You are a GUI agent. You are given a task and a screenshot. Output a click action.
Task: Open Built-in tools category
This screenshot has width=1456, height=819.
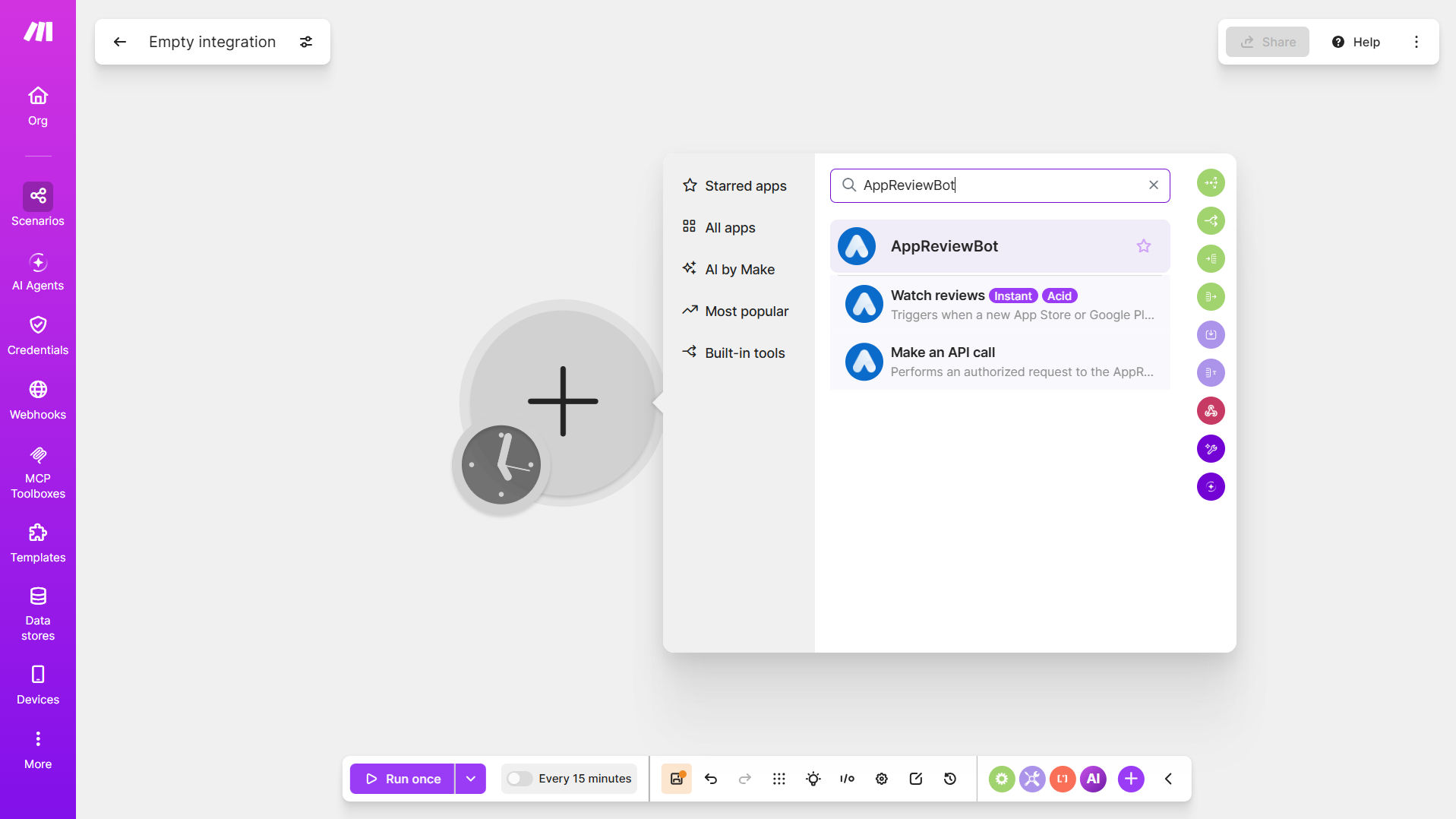(734, 353)
